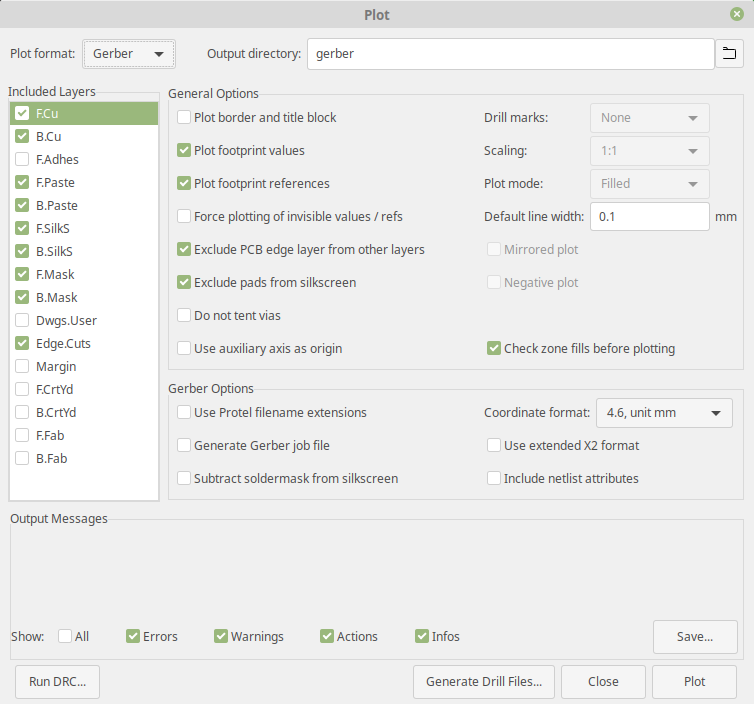Open Run DRC dialog

(x=58, y=682)
